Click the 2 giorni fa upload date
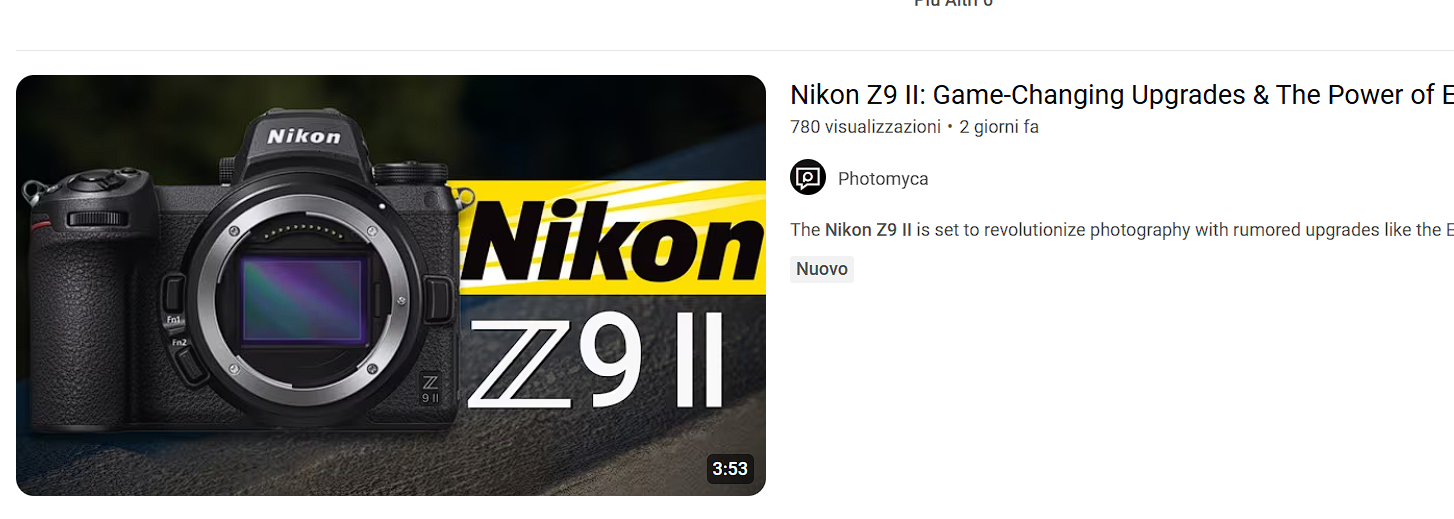 999,127
